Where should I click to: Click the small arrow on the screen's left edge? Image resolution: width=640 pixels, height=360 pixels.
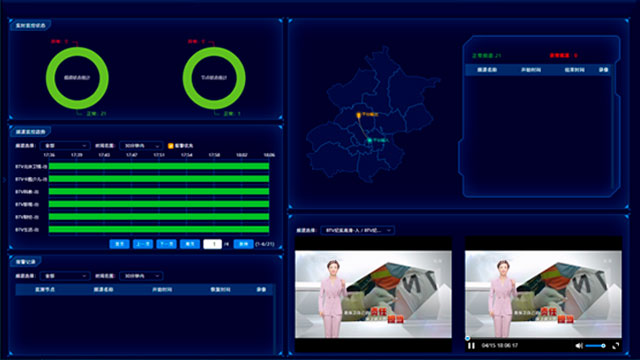tap(4, 179)
